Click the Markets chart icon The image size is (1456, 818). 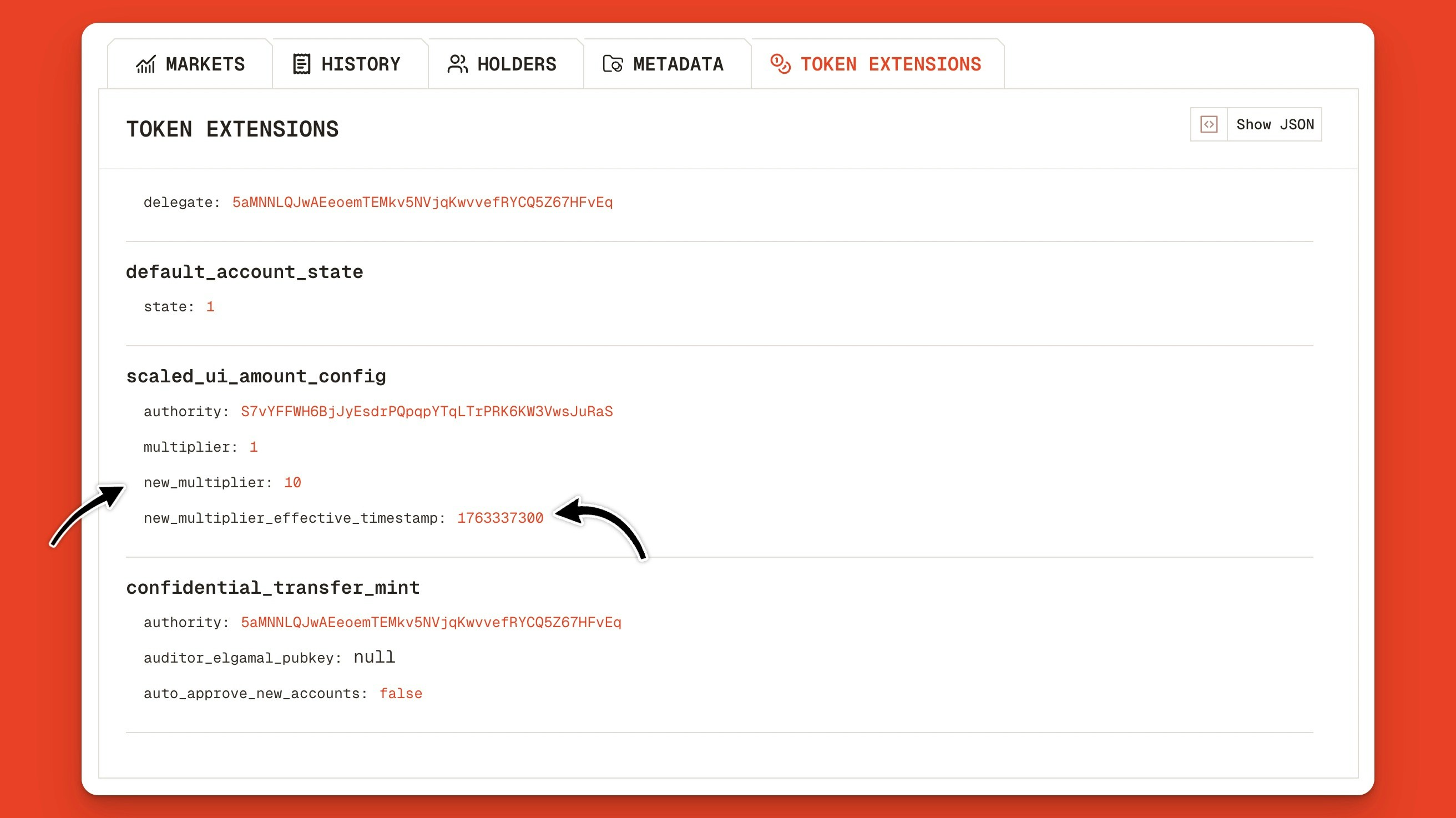click(145, 64)
